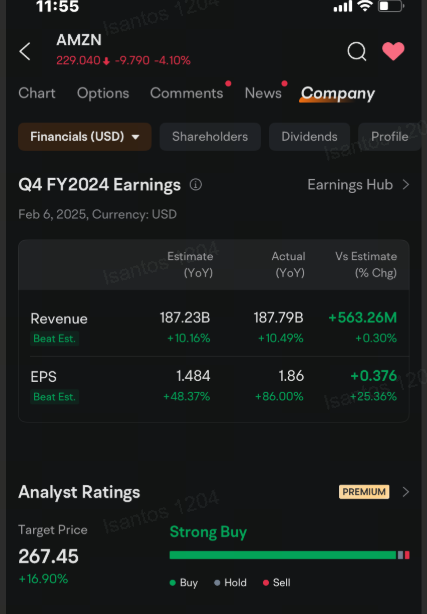Tap the Revenue Beat Est. badge
The width and height of the screenshot is (427, 614).
54,338
